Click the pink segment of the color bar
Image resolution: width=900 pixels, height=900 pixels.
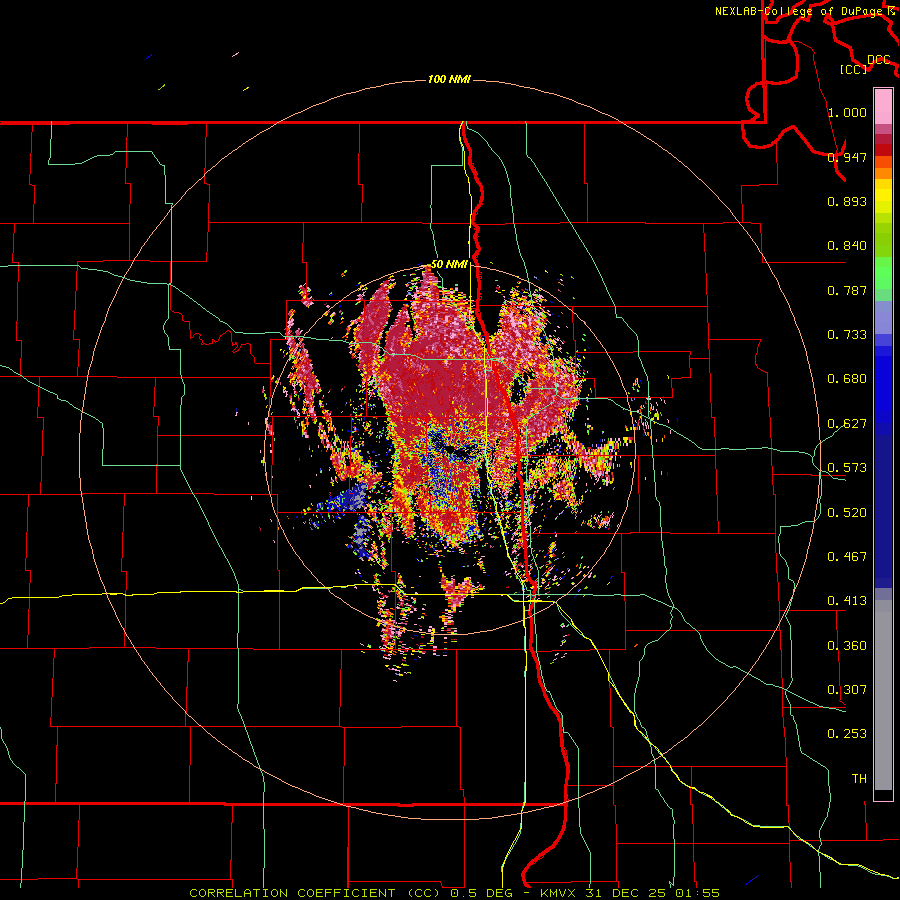[x=883, y=107]
